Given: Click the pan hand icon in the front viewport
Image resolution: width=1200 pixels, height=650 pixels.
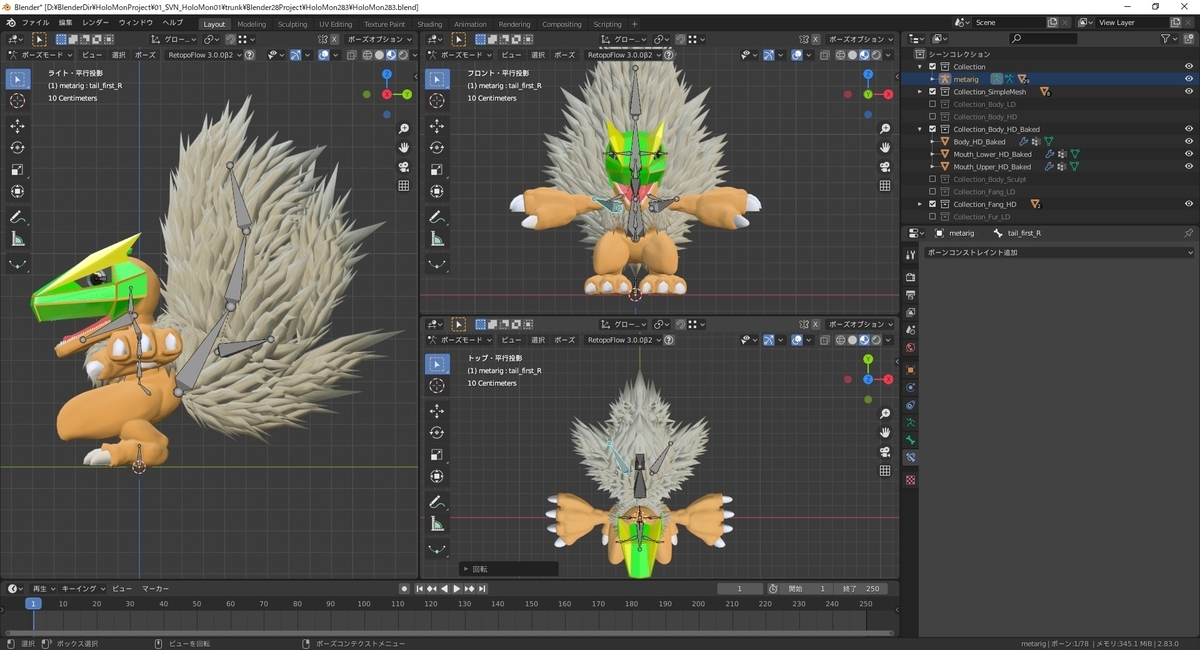Looking at the screenshot, I should click(x=885, y=148).
